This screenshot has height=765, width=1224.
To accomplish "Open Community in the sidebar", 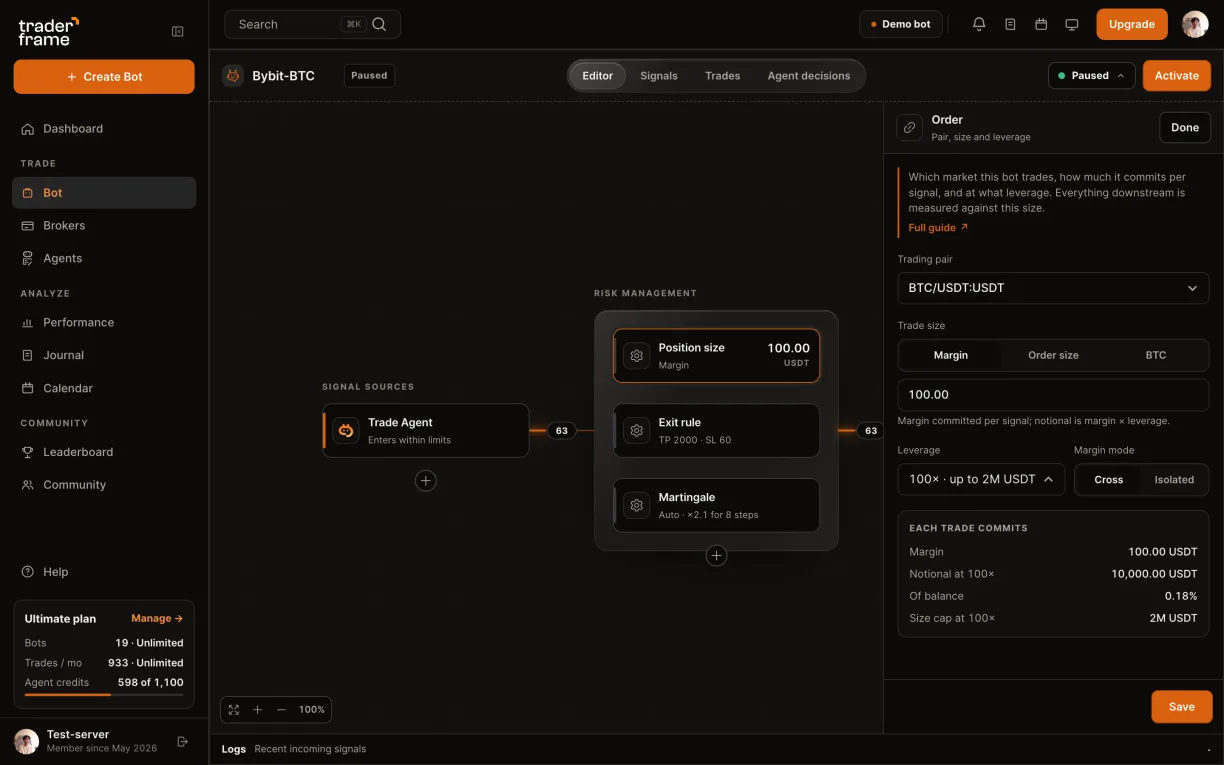I will click(104, 484).
